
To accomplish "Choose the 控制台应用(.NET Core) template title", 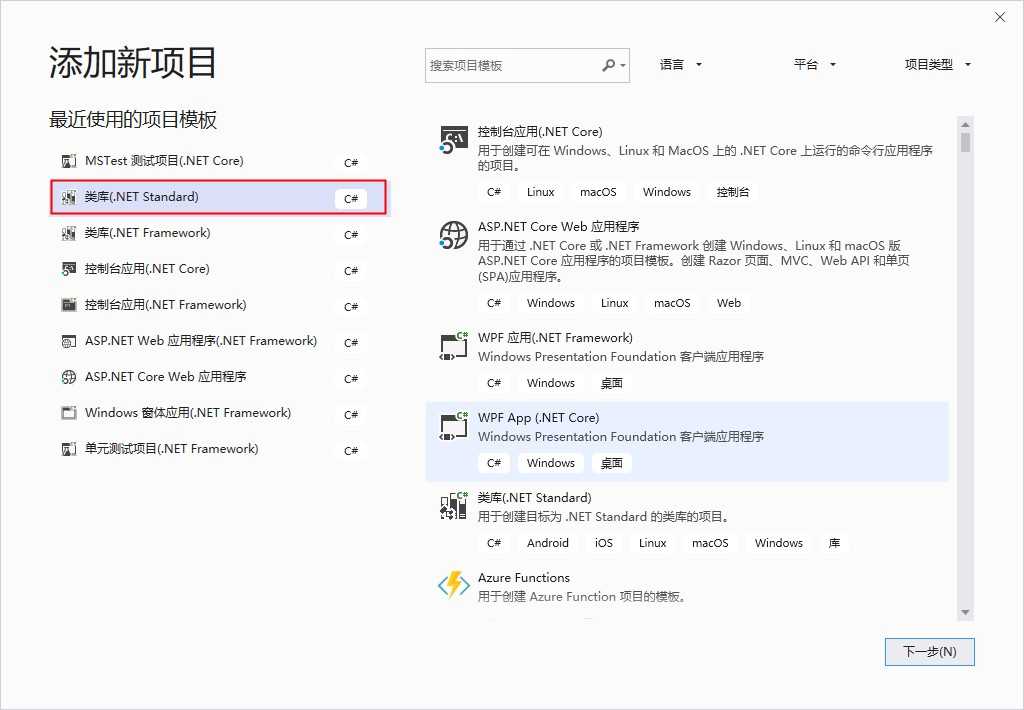I will (540, 131).
